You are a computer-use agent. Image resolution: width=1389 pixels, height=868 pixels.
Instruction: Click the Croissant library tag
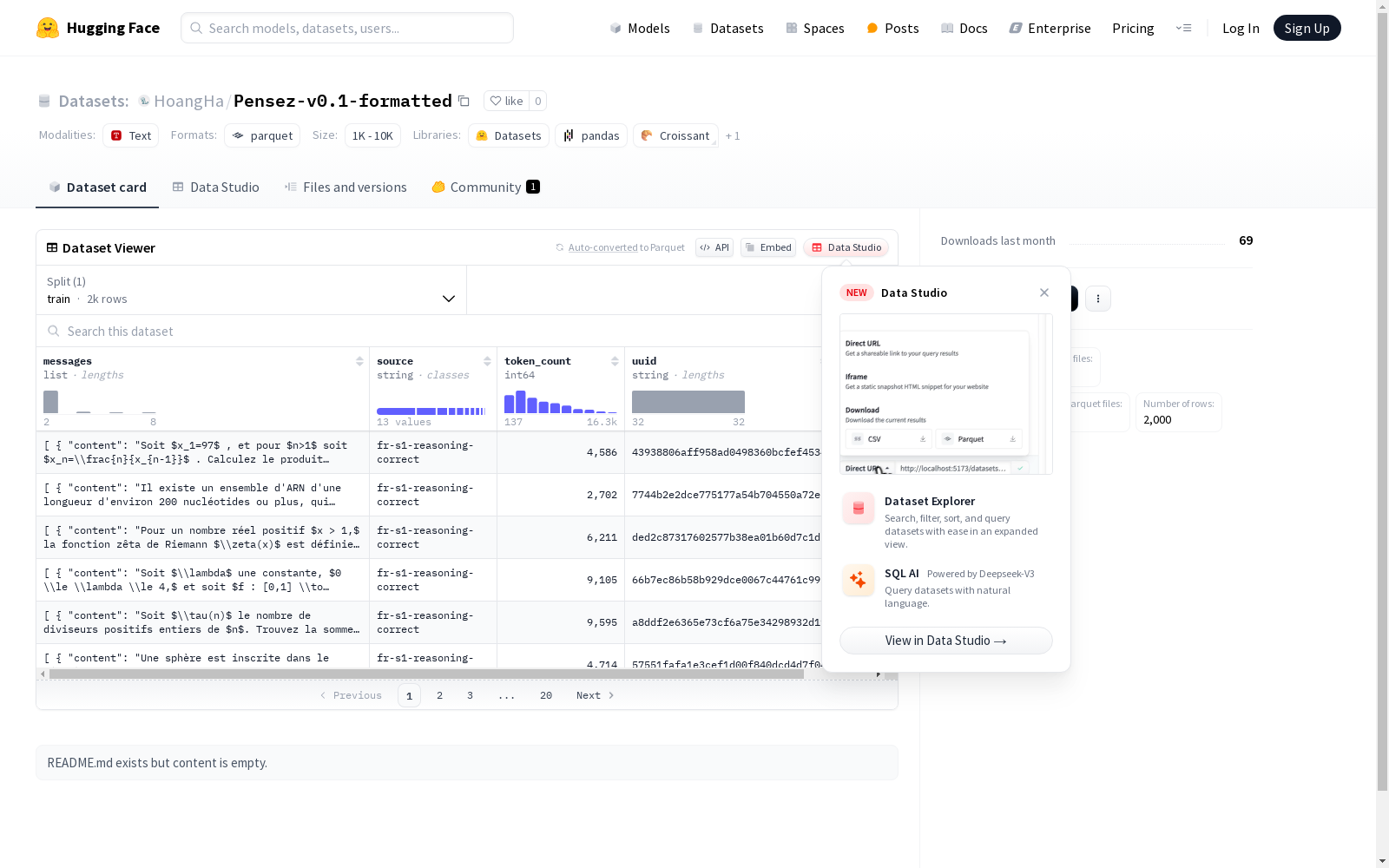pyautogui.click(x=675, y=135)
